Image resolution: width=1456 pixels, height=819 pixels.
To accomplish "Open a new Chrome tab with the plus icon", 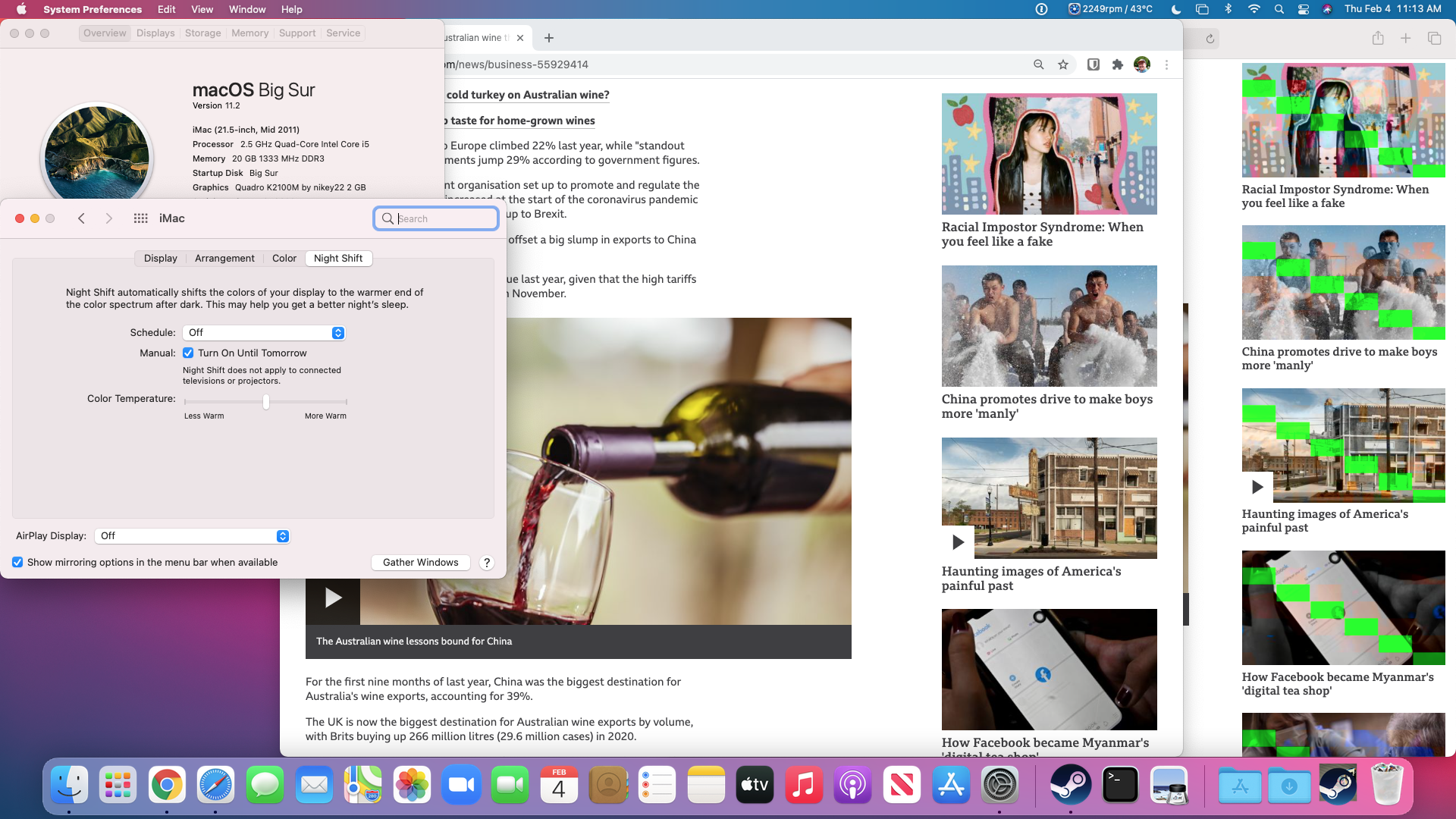I will pyautogui.click(x=549, y=38).
